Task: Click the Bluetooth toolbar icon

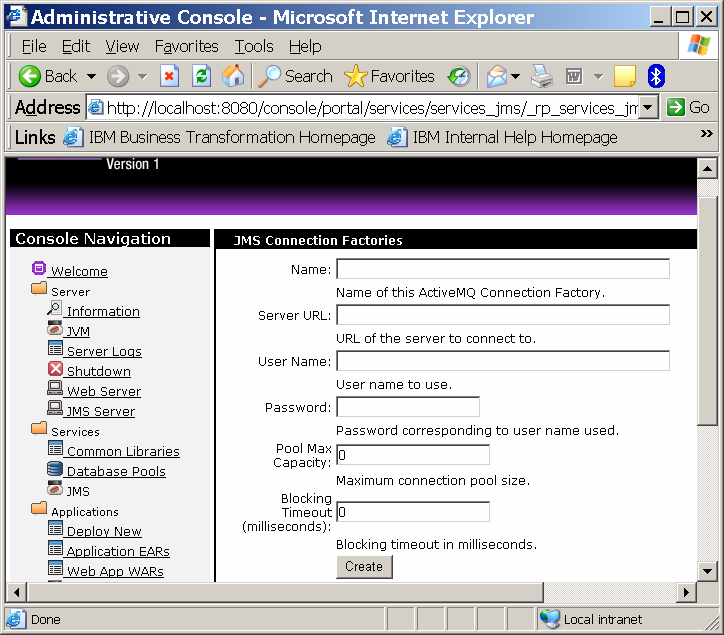Action: [x=656, y=76]
